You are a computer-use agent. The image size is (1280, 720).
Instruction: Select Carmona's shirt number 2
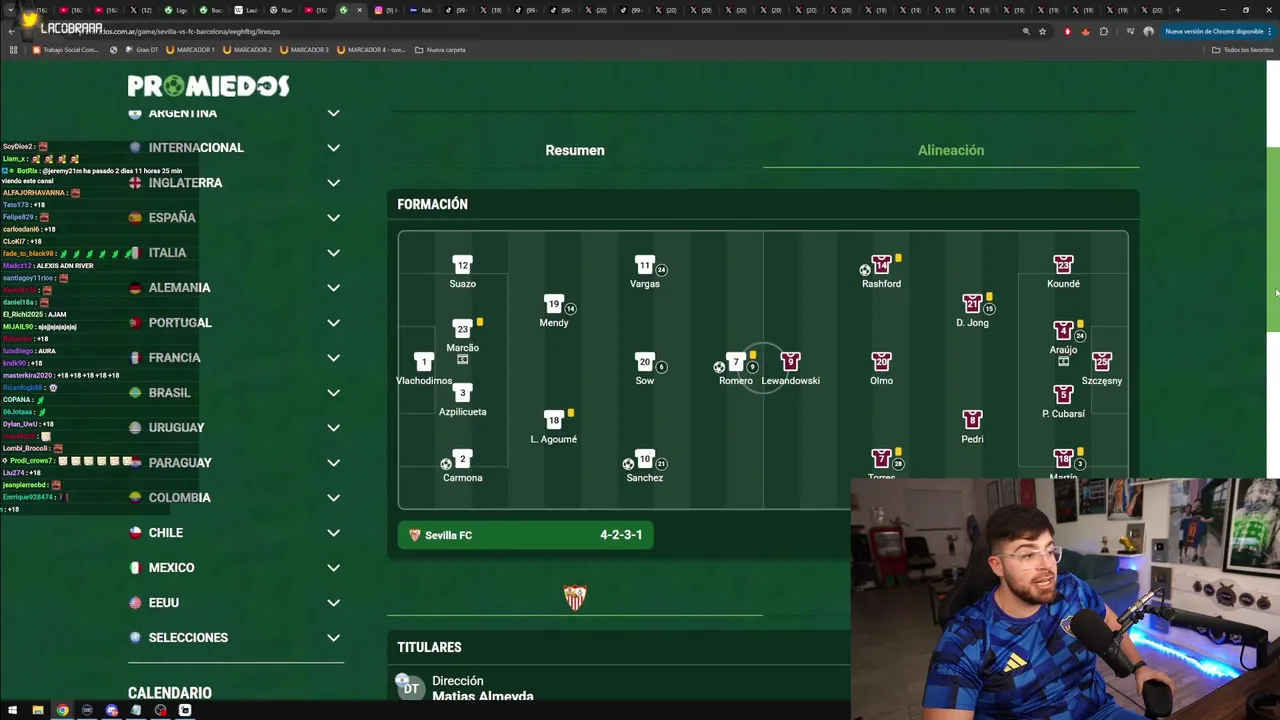(x=462, y=459)
